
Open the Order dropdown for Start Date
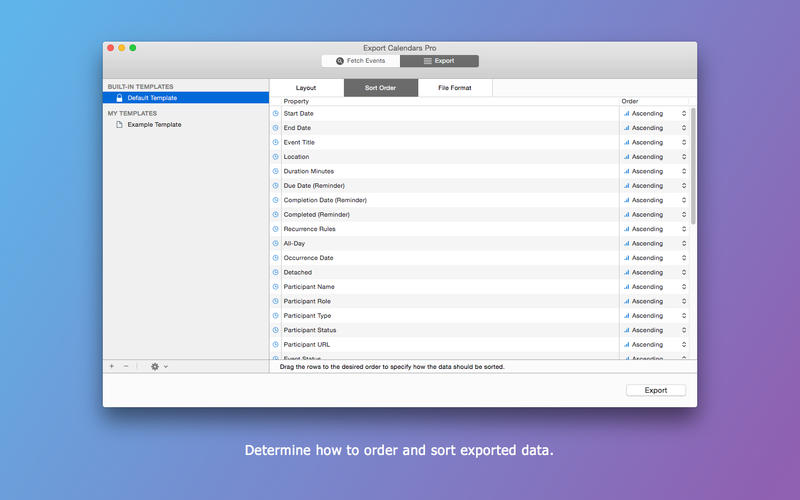click(655, 113)
